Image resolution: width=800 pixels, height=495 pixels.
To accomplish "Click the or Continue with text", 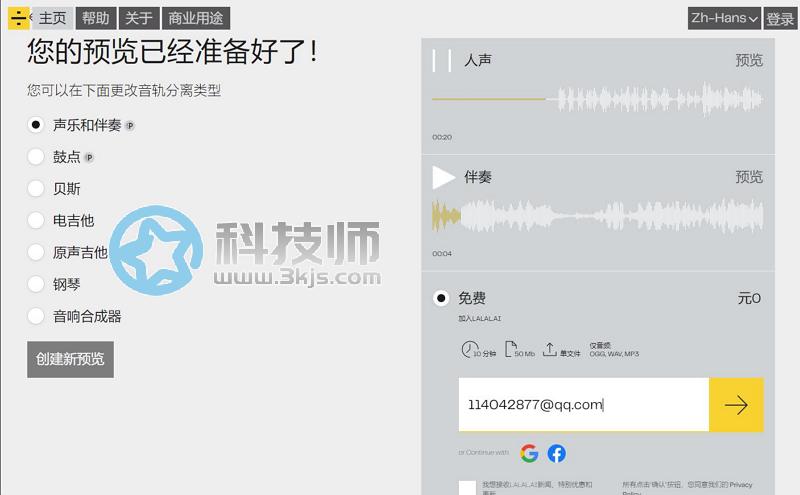I will point(484,452).
